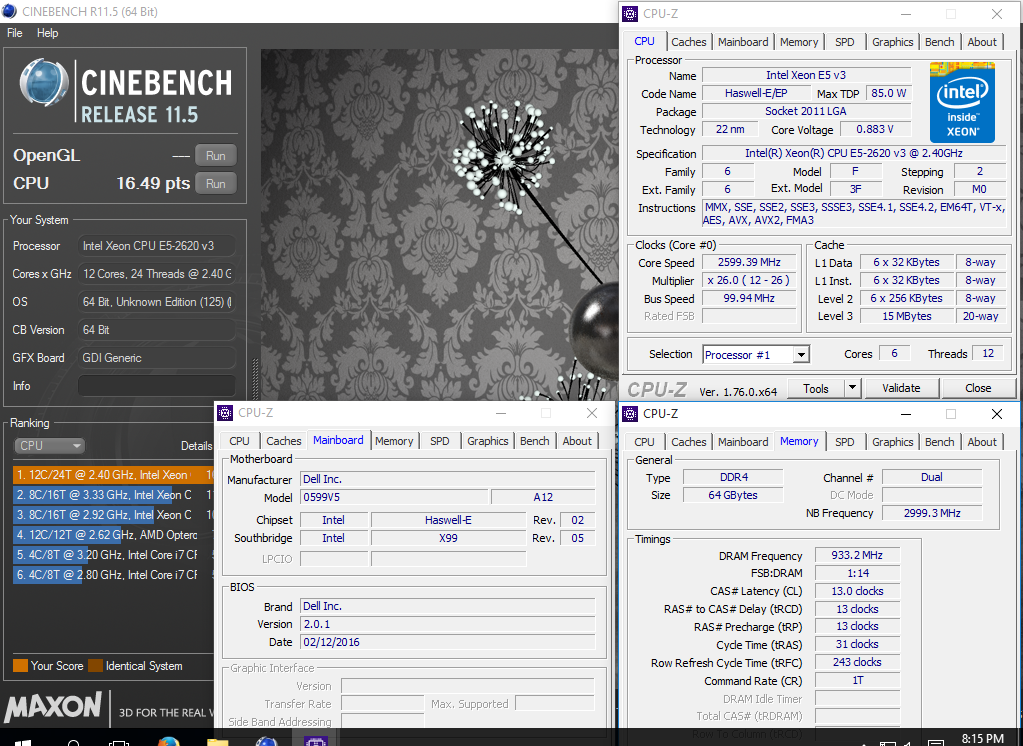
Task: Switch to Mainboard tab in top CPU-Z window
Action: (743, 42)
